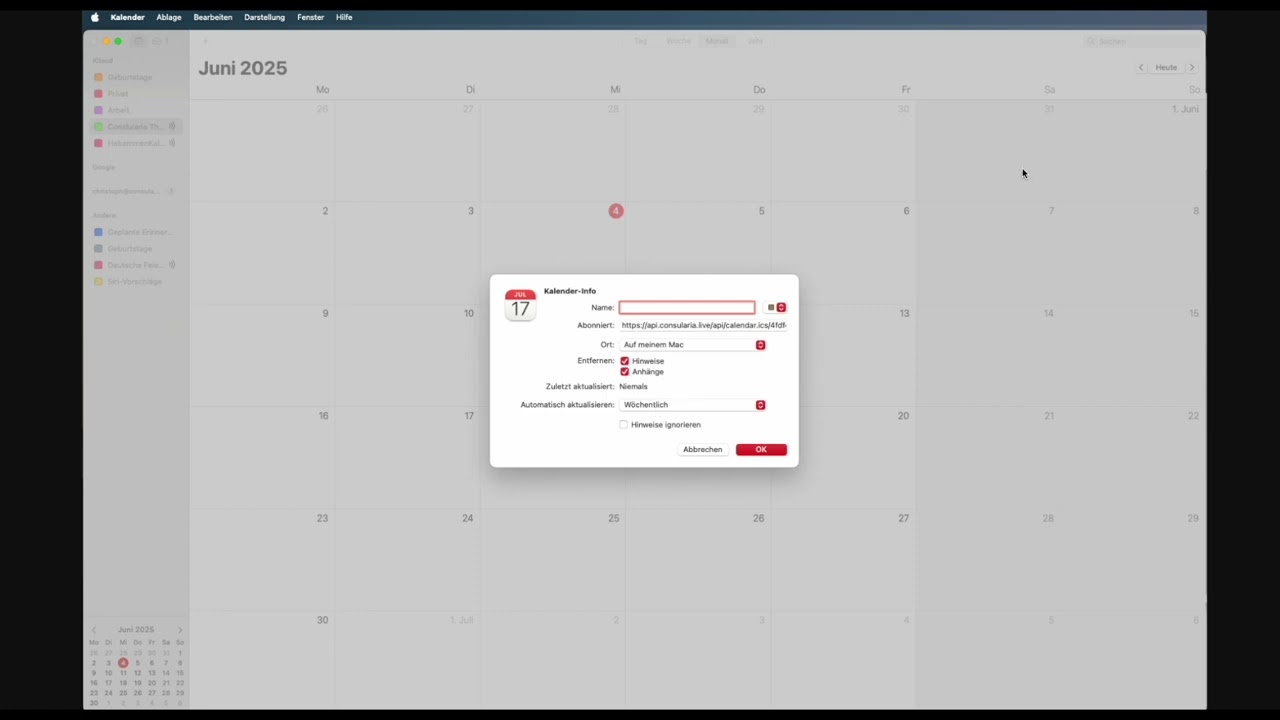This screenshot has width=1280, height=720.
Task: Toggle the HebammenKal calendar checkbox
Action: point(98,143)
